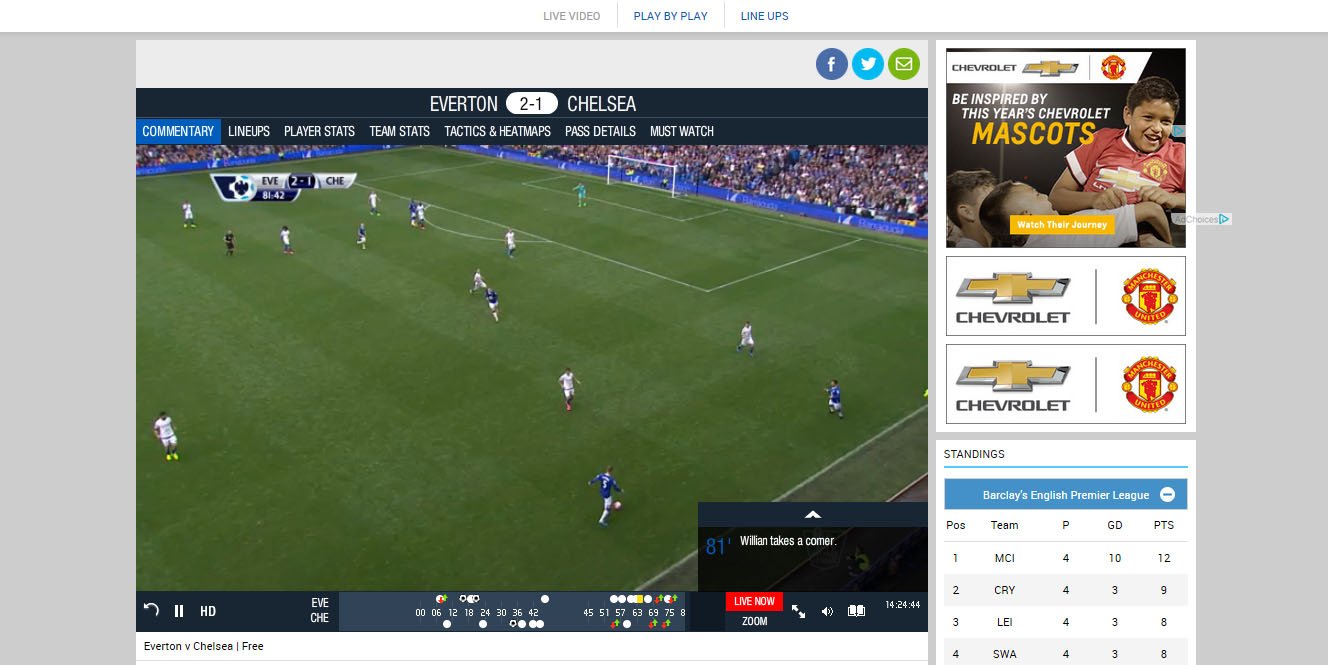Click SWA row in standings
Viewport: 1328px width, 665px height.
[x=1066, y=652]
